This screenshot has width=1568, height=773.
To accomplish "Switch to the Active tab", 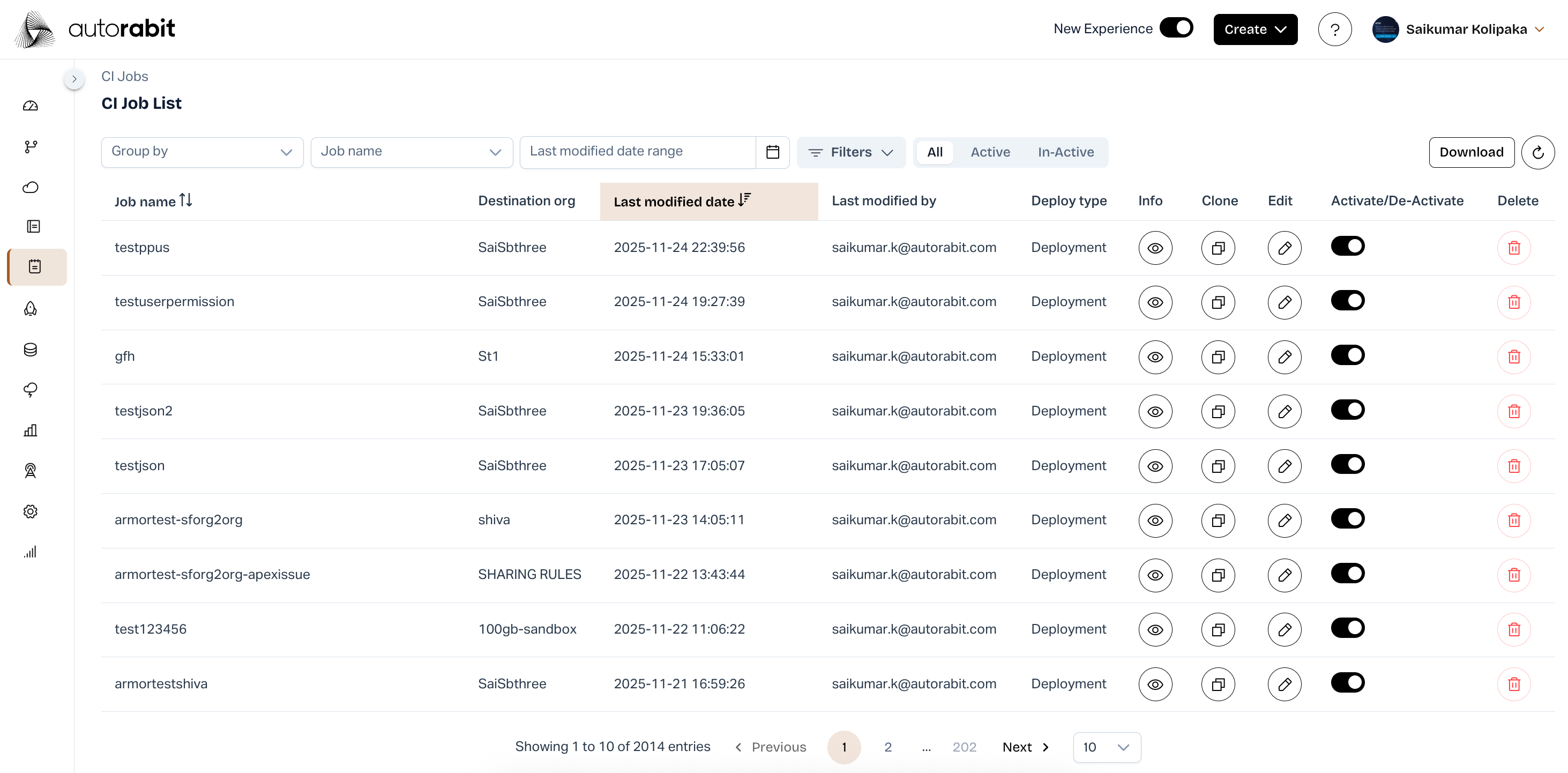I will tap(990, 152).
